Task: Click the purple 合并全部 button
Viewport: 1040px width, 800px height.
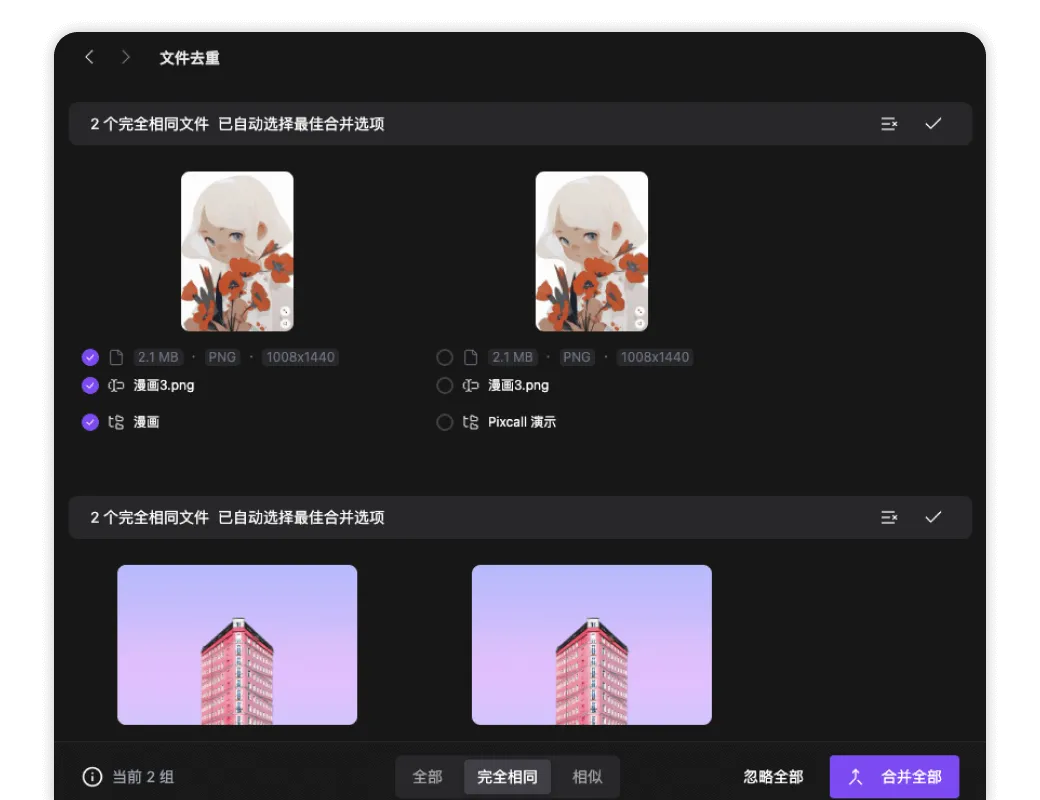Action: click(894, 777)
